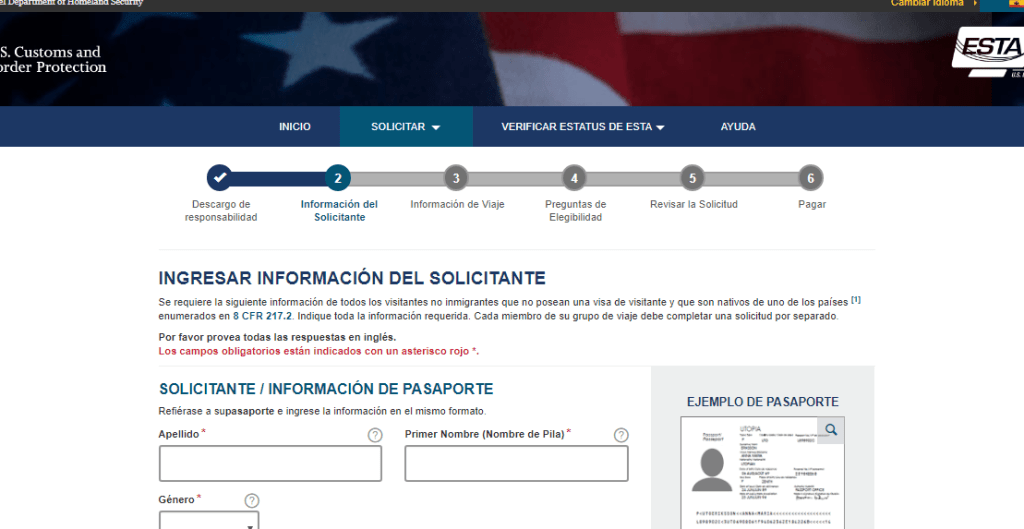Click magnifier icon on passport example
This screenshot has height=529, width=1024.
pyautogui.click(x=831, y=431)
